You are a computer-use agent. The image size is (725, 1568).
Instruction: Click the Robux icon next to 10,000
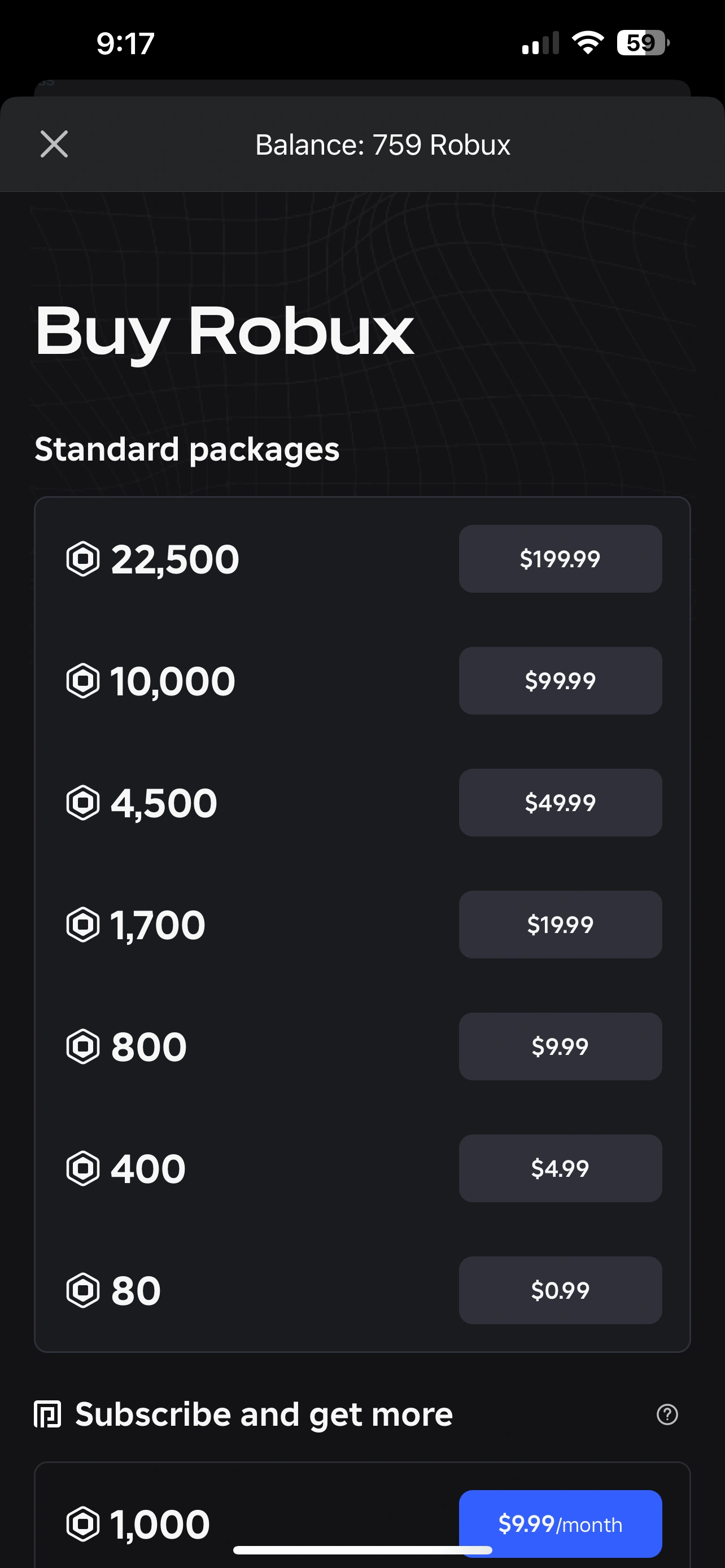(83, 681)
